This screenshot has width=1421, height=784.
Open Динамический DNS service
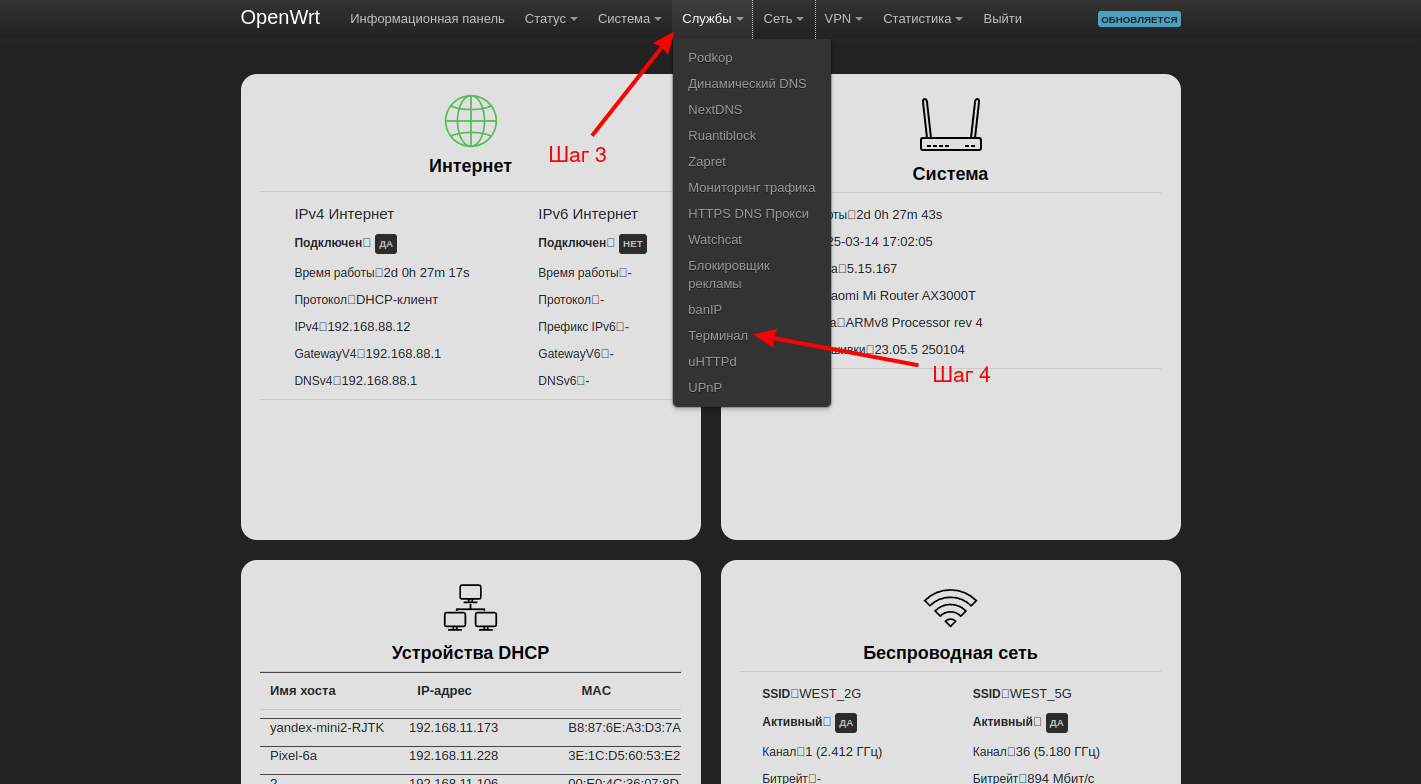point(747,83)
